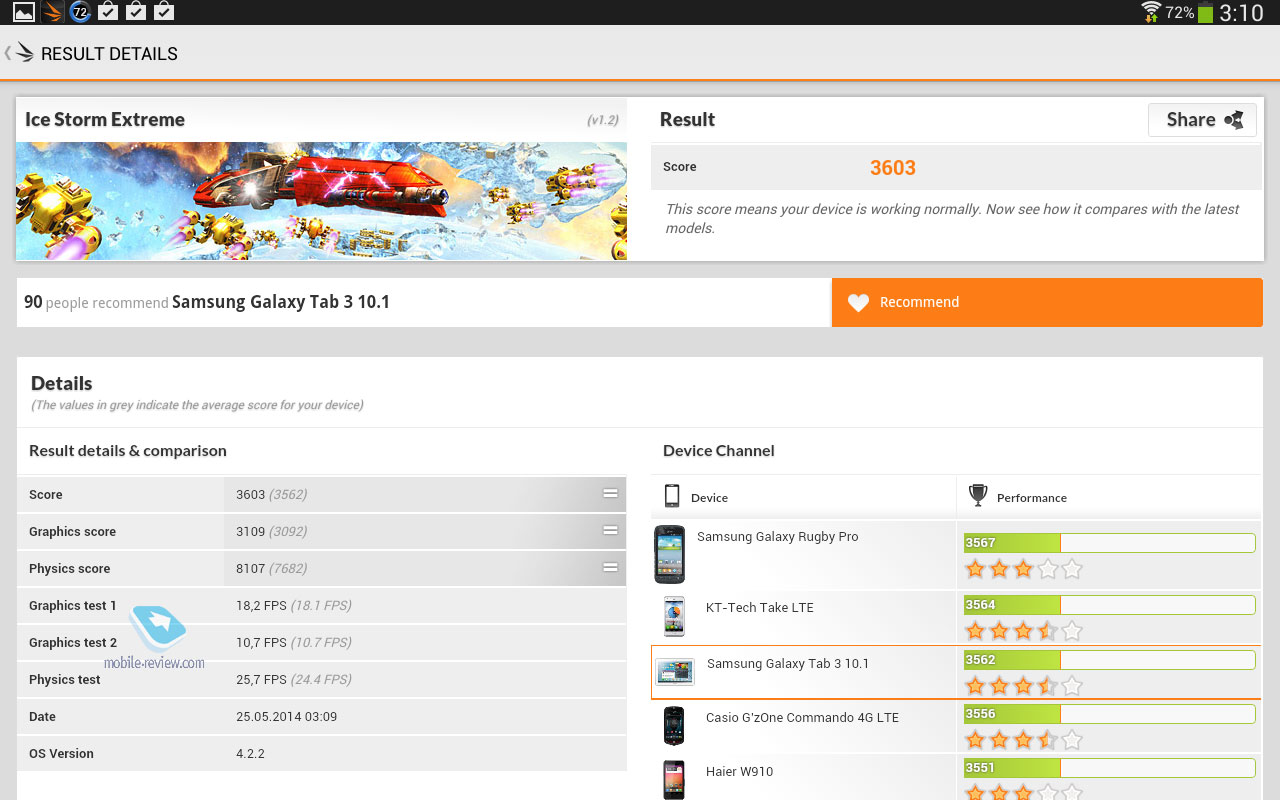Viewport: 1280px width, 800px height.
Task: Select the Samsung Galaxy Rugby Pro name
Action: [777, 537]
